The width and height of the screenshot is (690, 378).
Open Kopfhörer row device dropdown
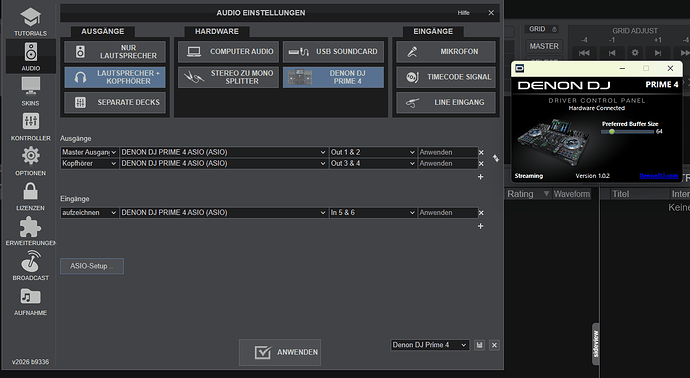[224, 163]
